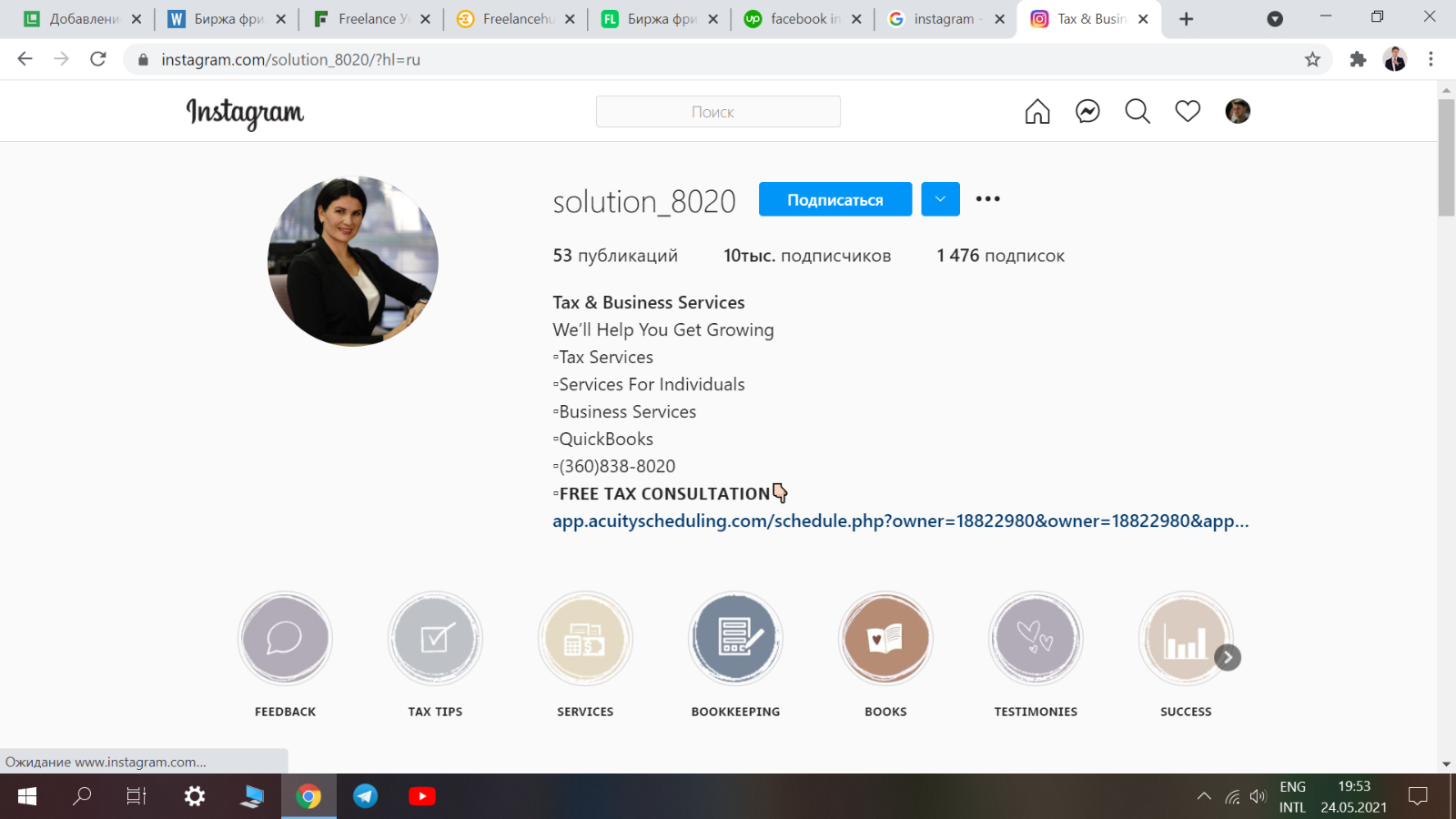The height and width of the screenshot is (819, 1456).
Task: View site security lock icon
Action: click(x=143, y=60)
